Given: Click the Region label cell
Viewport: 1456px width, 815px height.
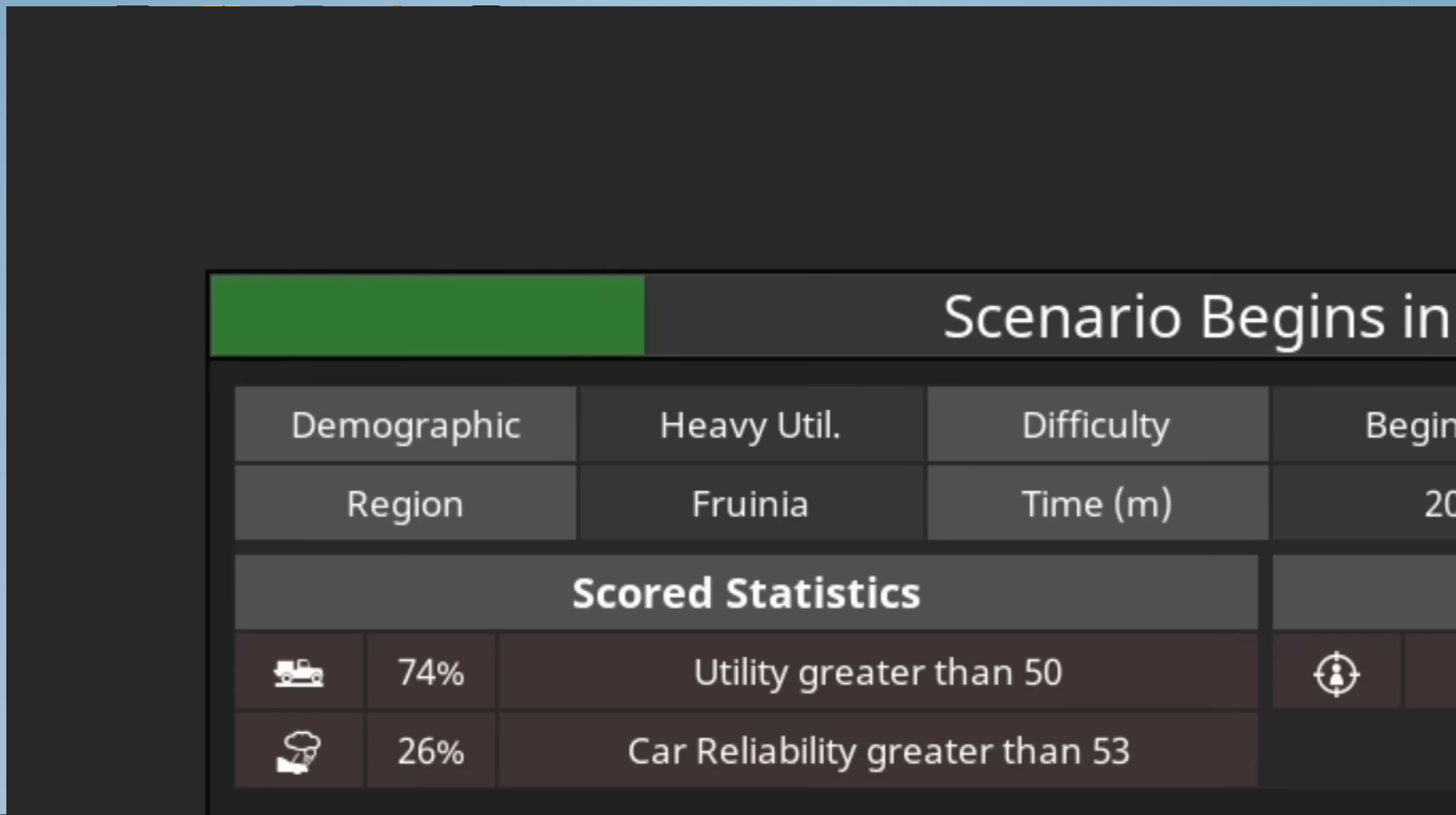Looking at the screenshot, I should [x=406, y=503].
